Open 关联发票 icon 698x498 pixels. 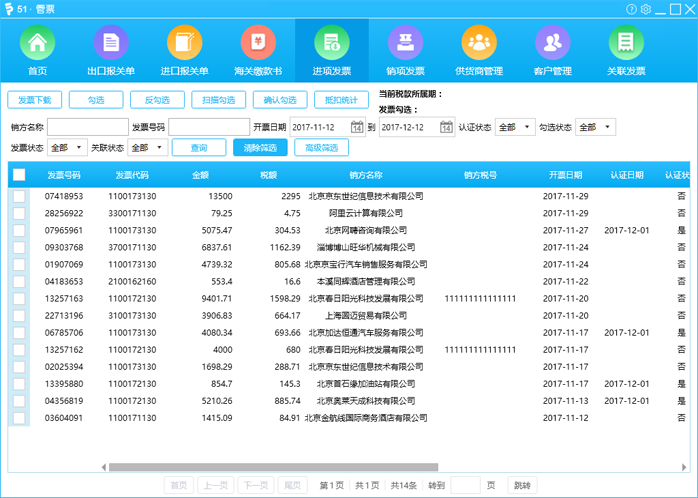coord(626,45)
